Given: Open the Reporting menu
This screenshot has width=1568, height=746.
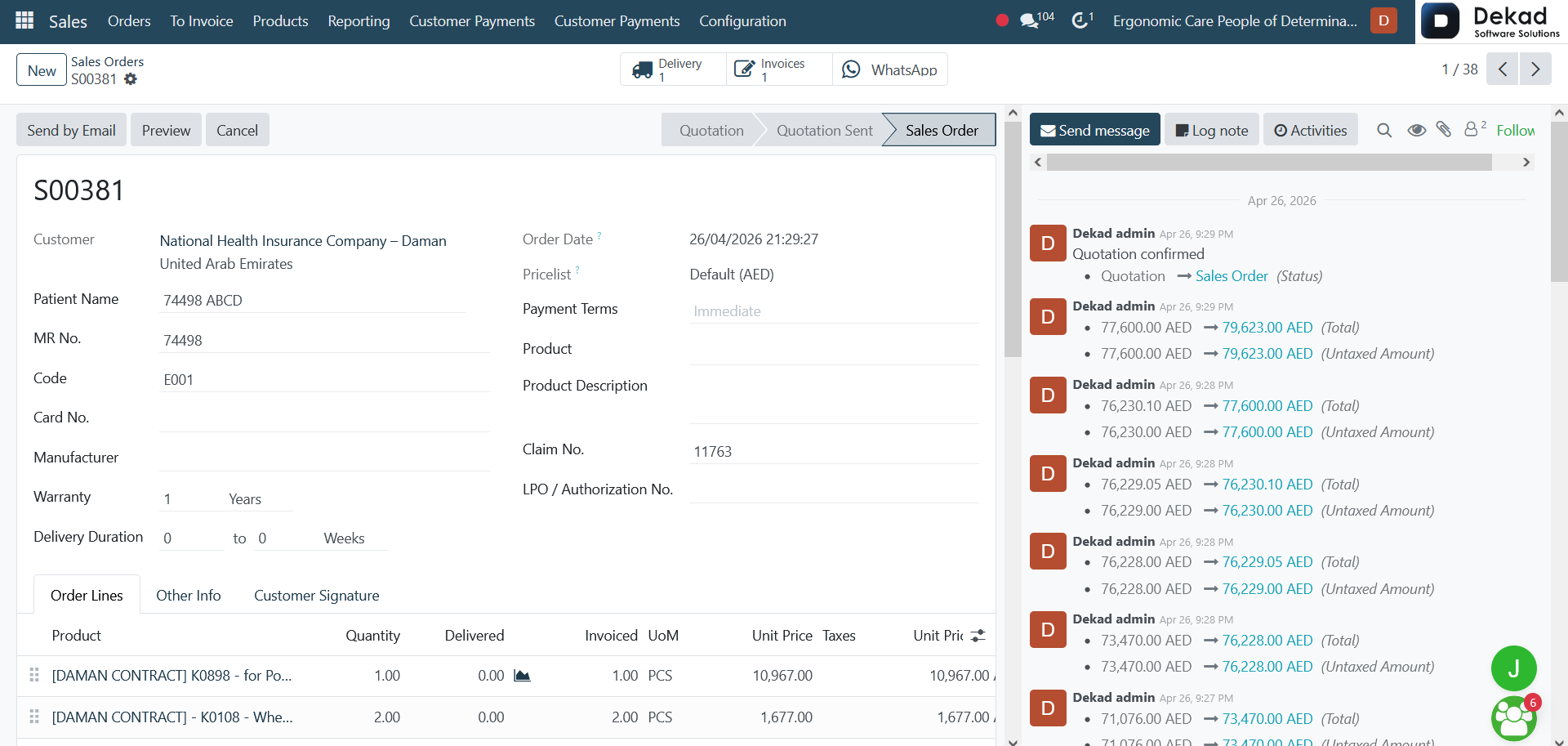Looking at the screenshot, I should [x=359, y=21].
